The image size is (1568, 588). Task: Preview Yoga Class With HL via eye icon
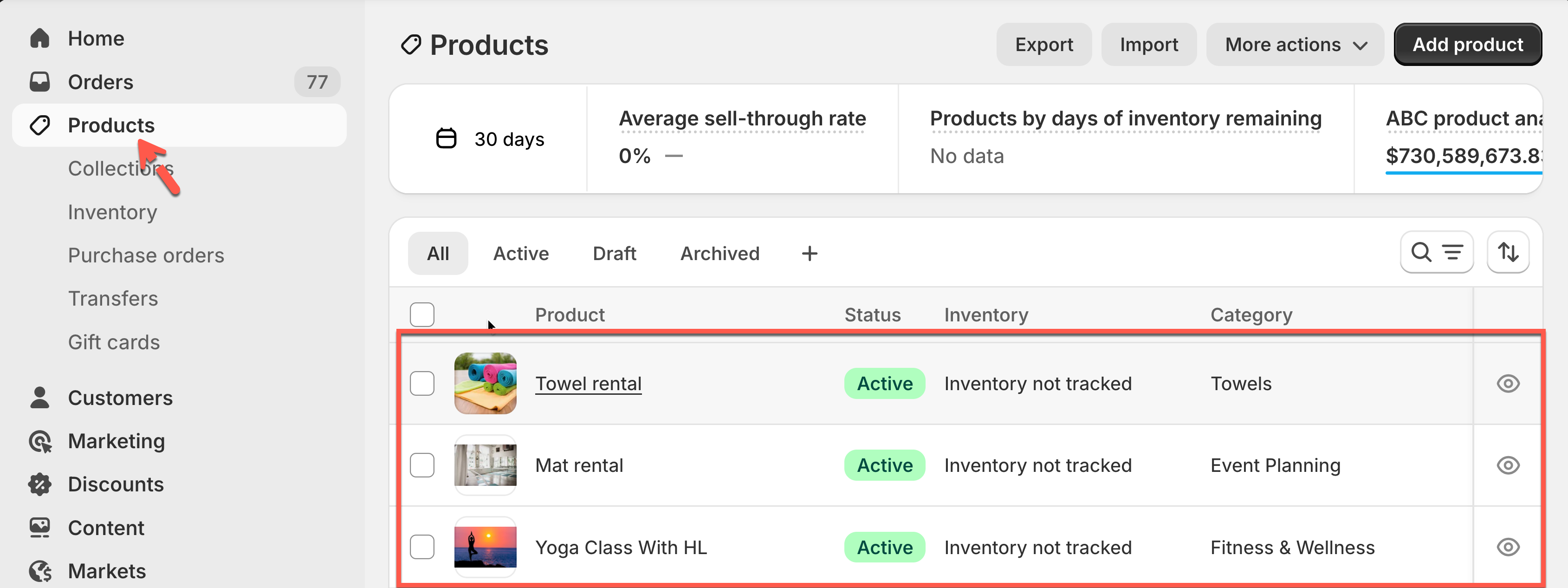pyautogui.click(x=1507, y=547)
